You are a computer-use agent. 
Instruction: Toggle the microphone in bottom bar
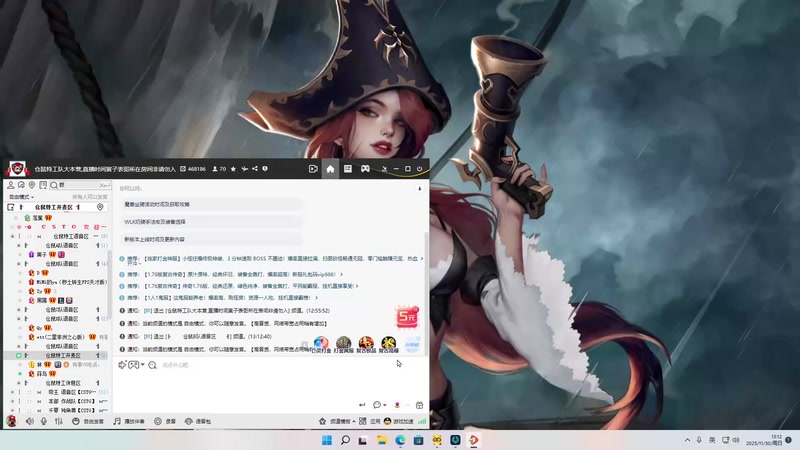44,421
